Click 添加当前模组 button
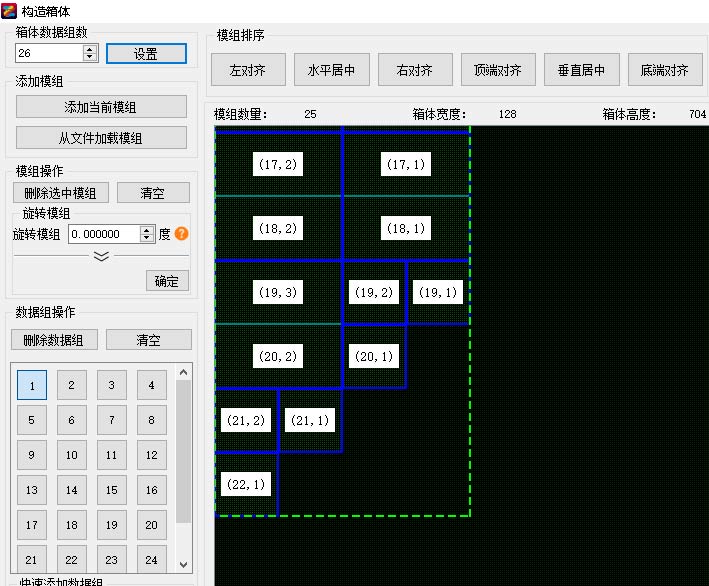 pos(101,107)
